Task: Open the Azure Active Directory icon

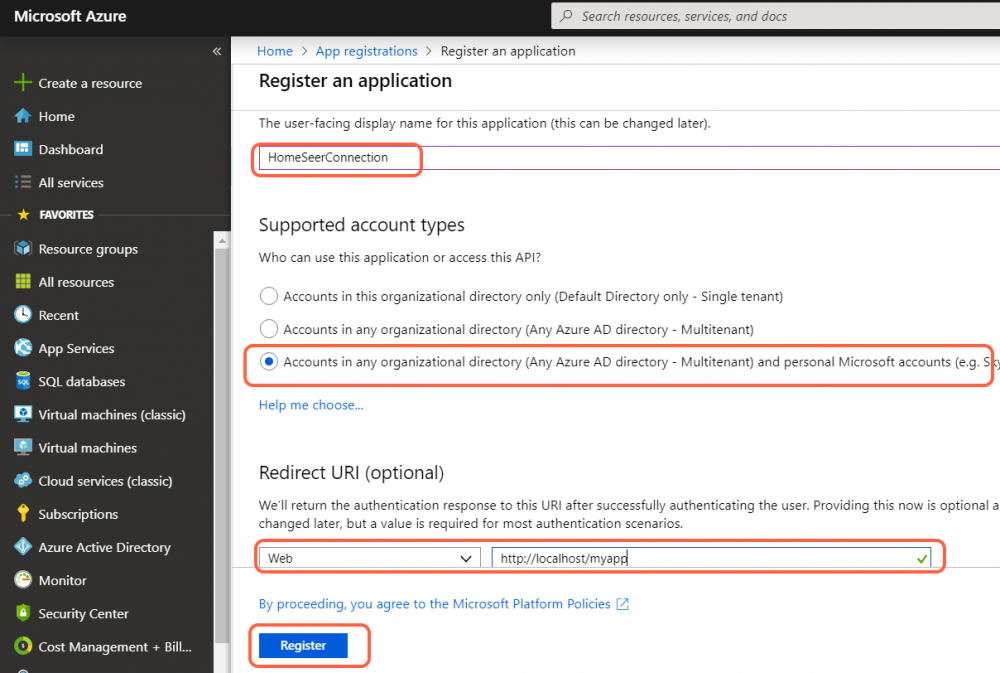Action: (22, 547)
